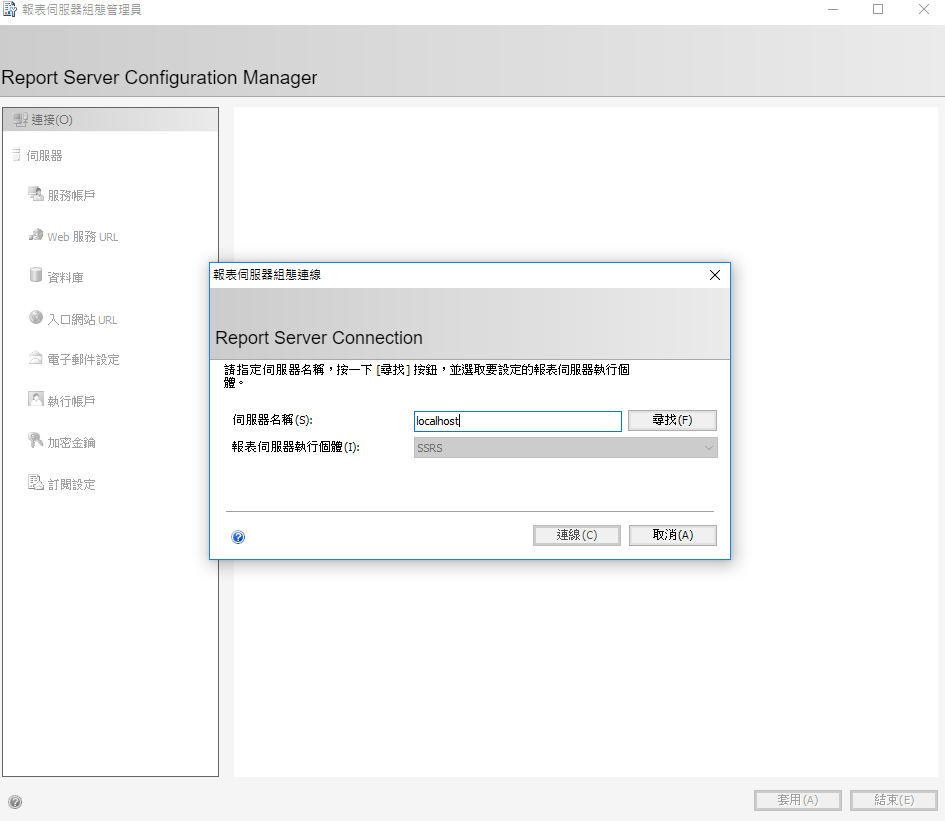Screen dimensions: 945x821
Task: Click the 電子郵件設定 mail icon
Action: coord(36,359)
